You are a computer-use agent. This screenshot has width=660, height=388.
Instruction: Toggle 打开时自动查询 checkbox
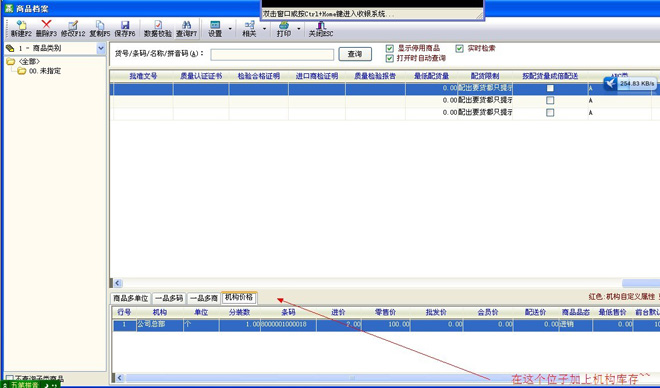[390, 58]
